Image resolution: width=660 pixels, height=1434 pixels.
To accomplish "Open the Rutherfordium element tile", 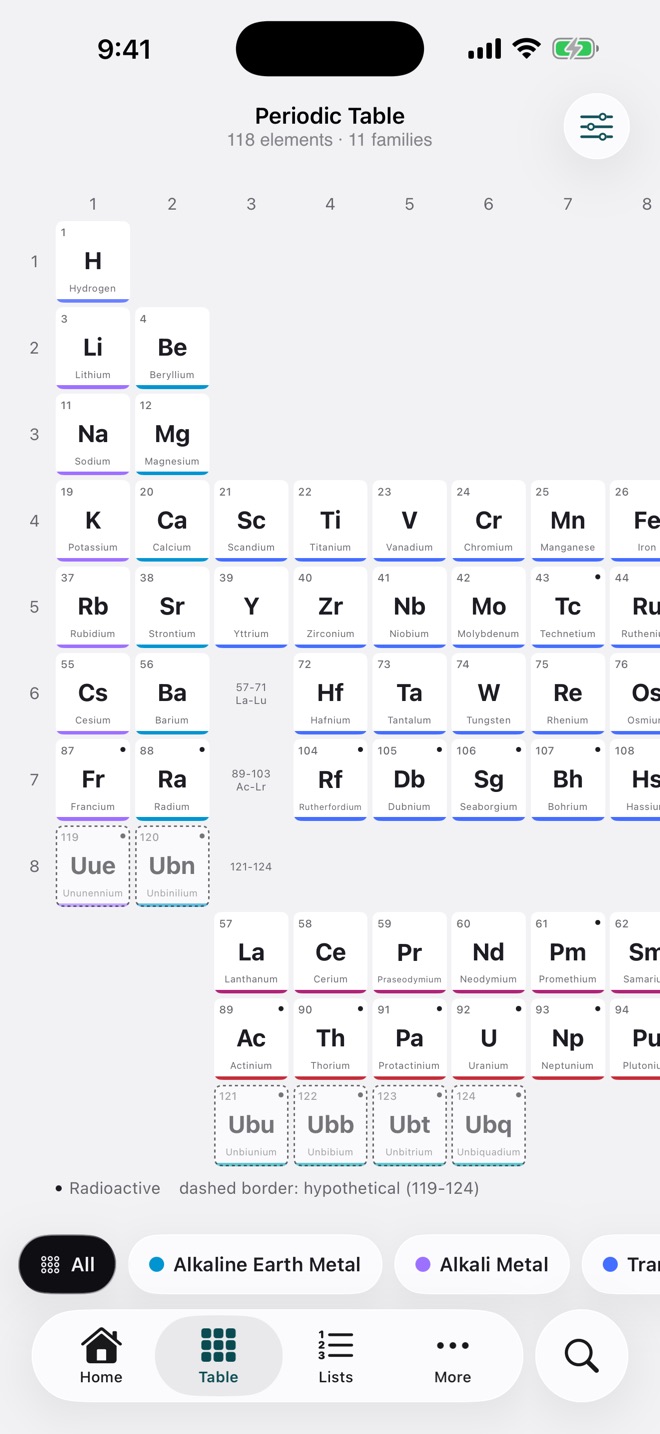I will (330, 780).
